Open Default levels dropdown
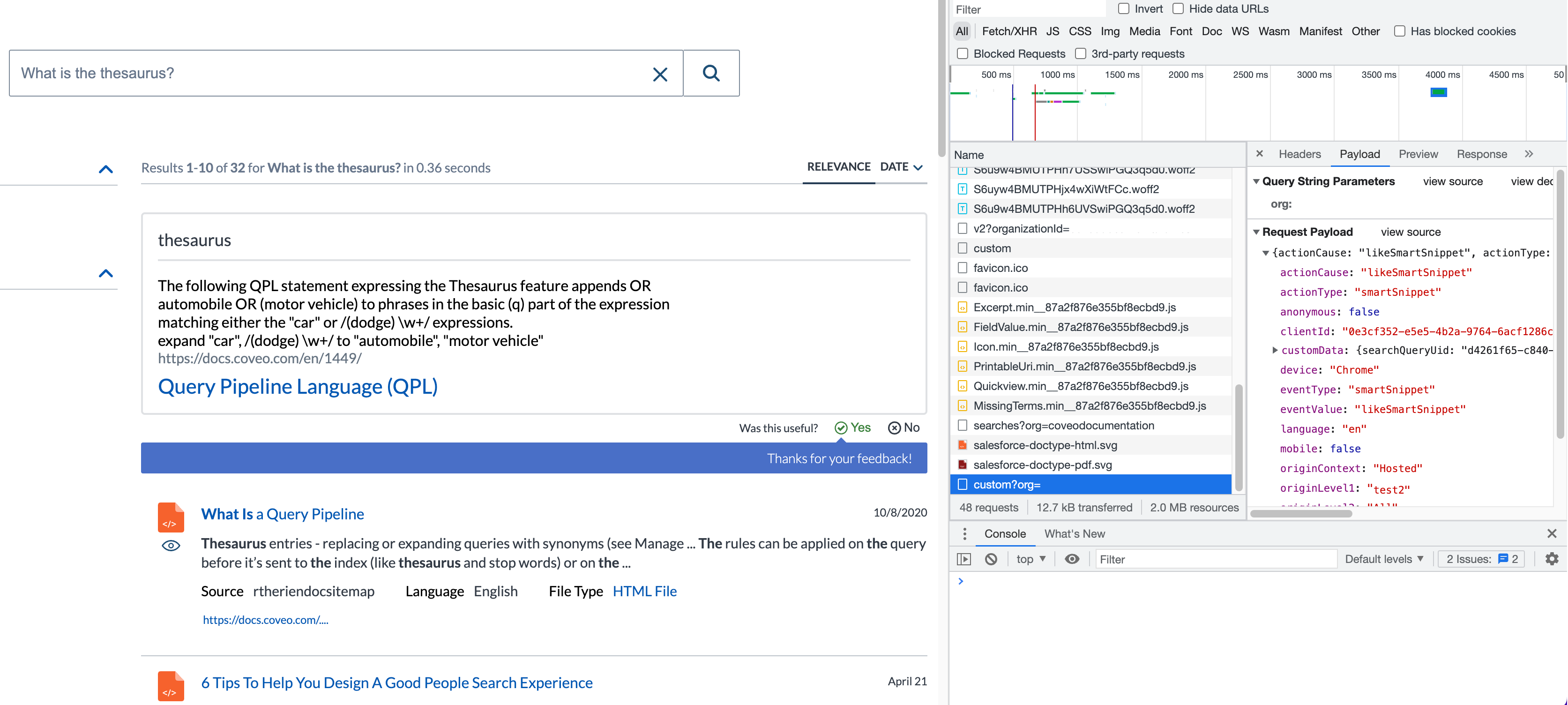 [1383, 559]
